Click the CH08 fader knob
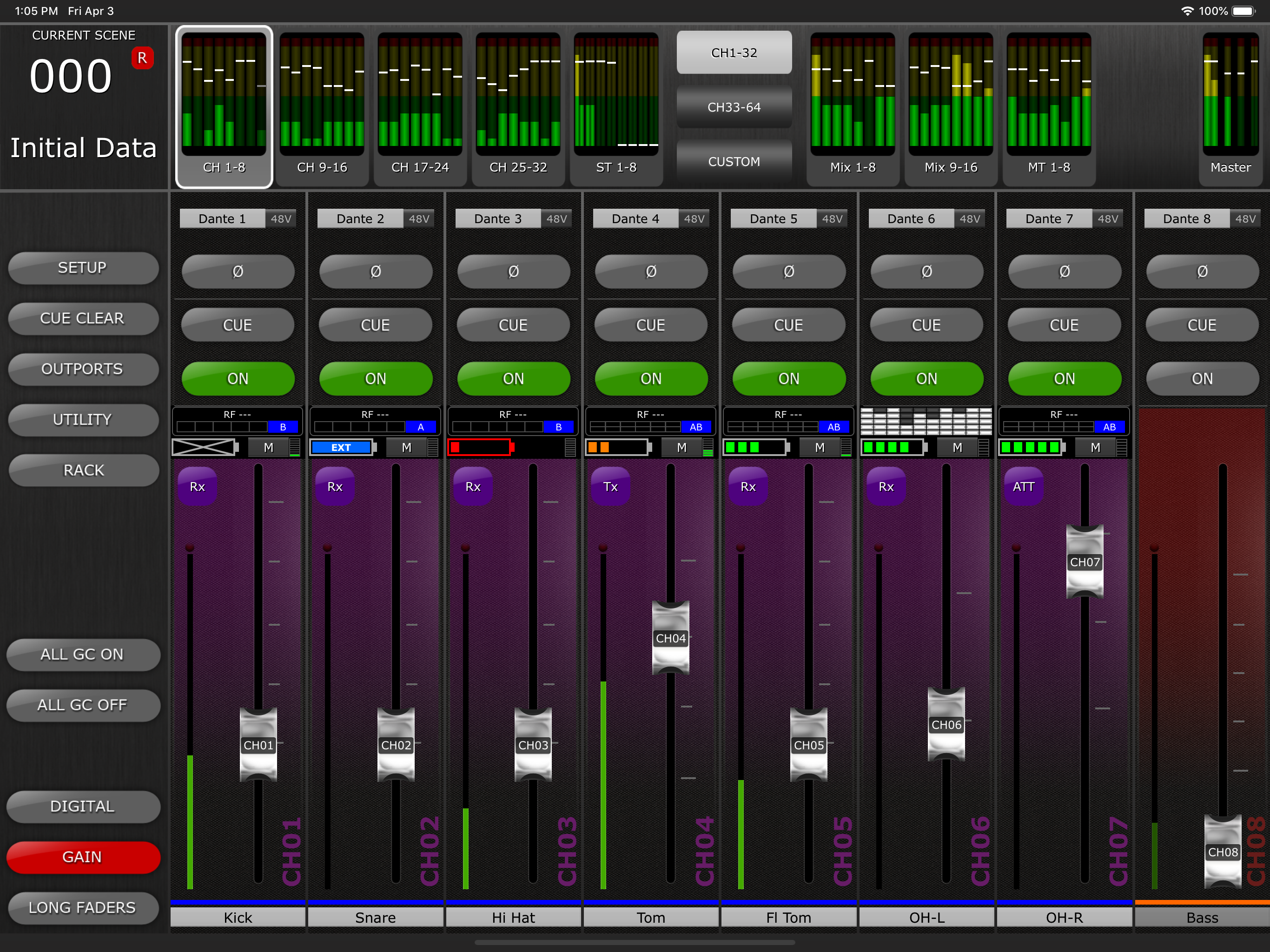 click(x=1222, y=852)
